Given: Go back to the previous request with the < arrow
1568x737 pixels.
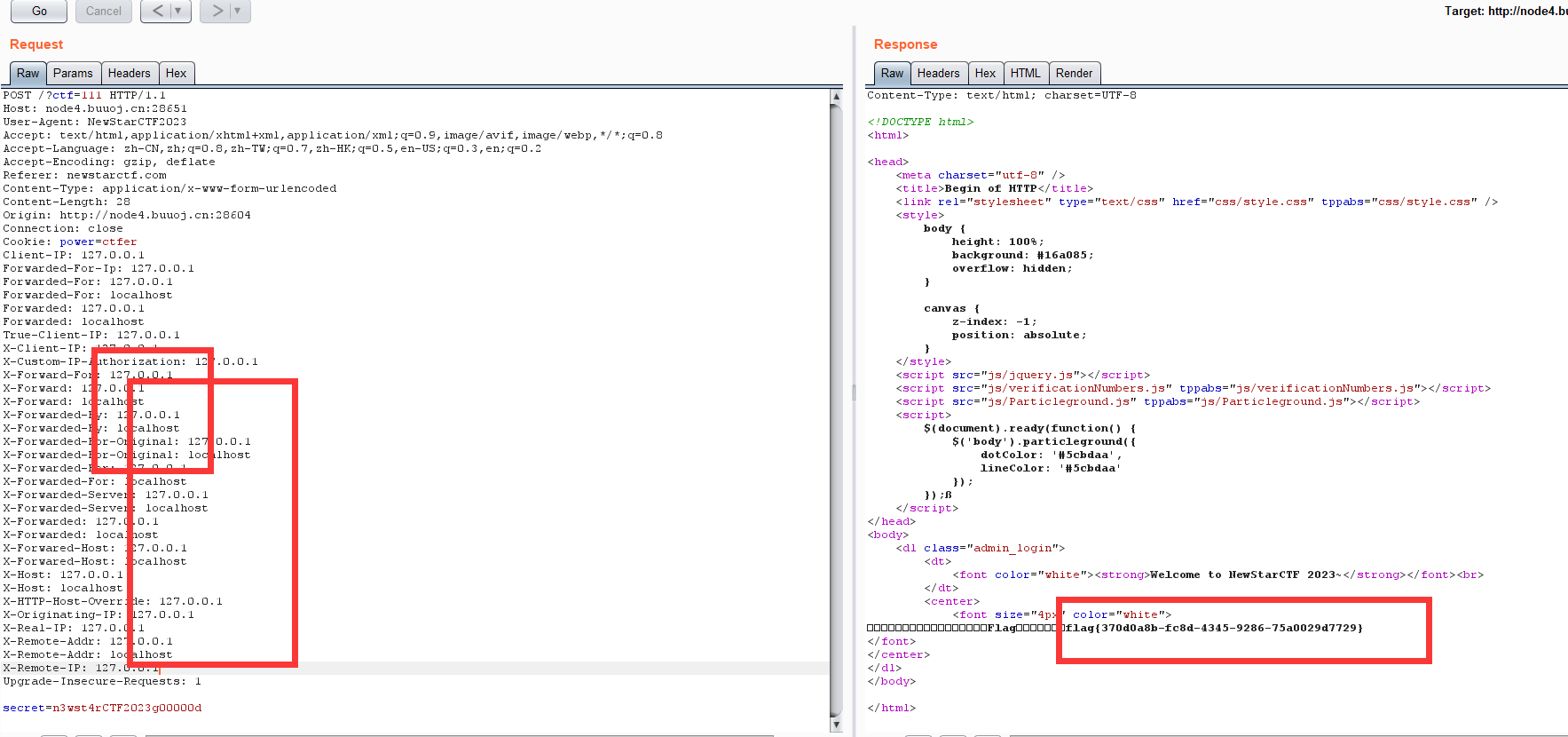Looking at the screenshot, I should tap(157, 11).
